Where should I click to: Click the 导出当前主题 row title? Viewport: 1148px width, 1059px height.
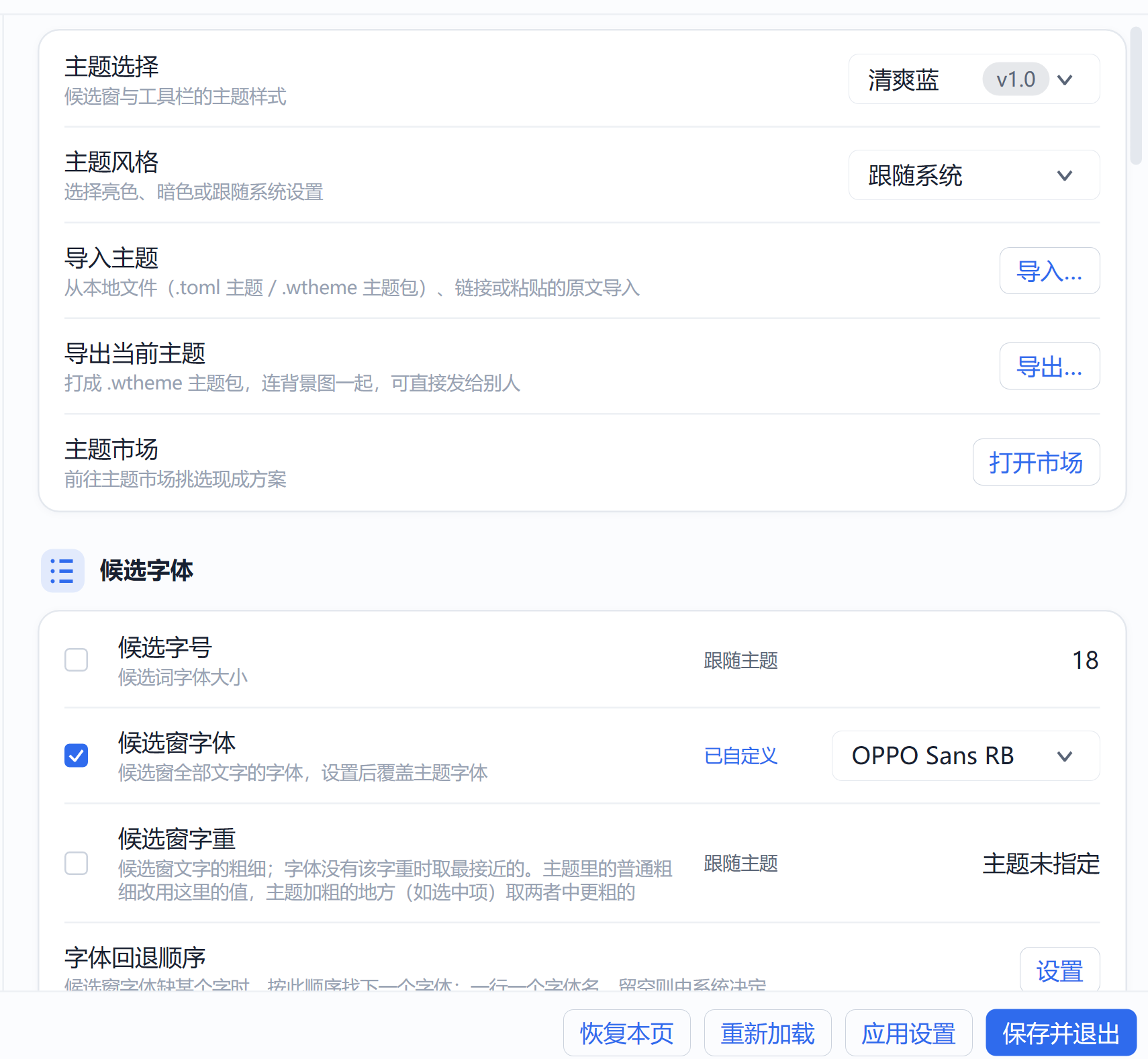[135, 353]
